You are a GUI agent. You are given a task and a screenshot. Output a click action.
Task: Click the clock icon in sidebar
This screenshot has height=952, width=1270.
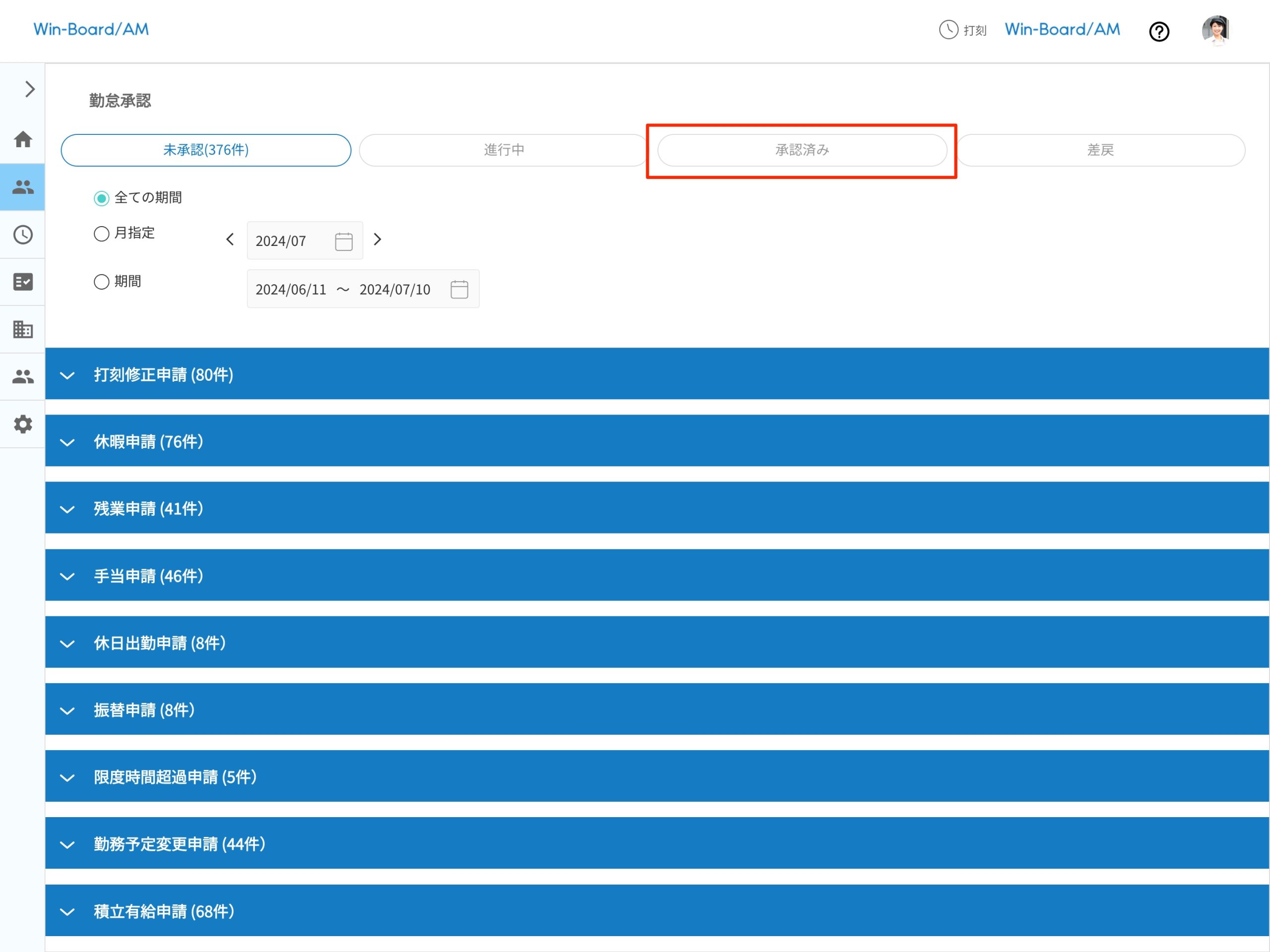(23, 235)
